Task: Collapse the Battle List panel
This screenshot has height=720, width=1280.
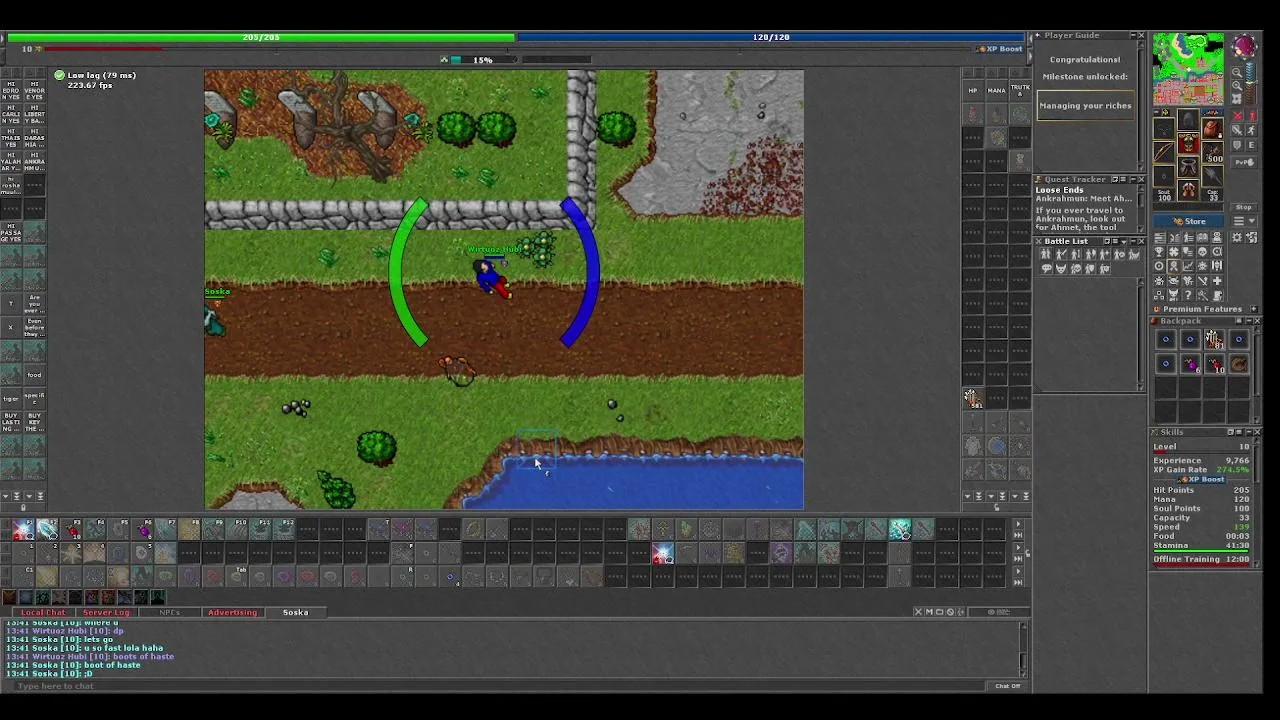Action: pos(1133,241)
